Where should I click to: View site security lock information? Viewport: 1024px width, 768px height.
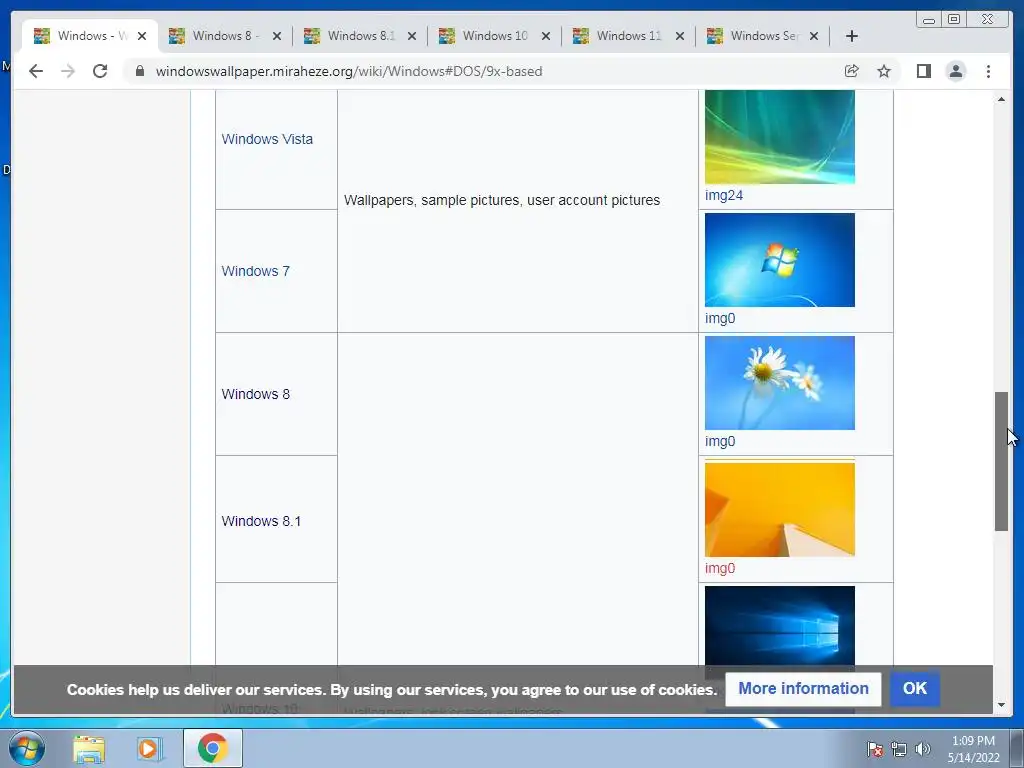tap(139, 71)
